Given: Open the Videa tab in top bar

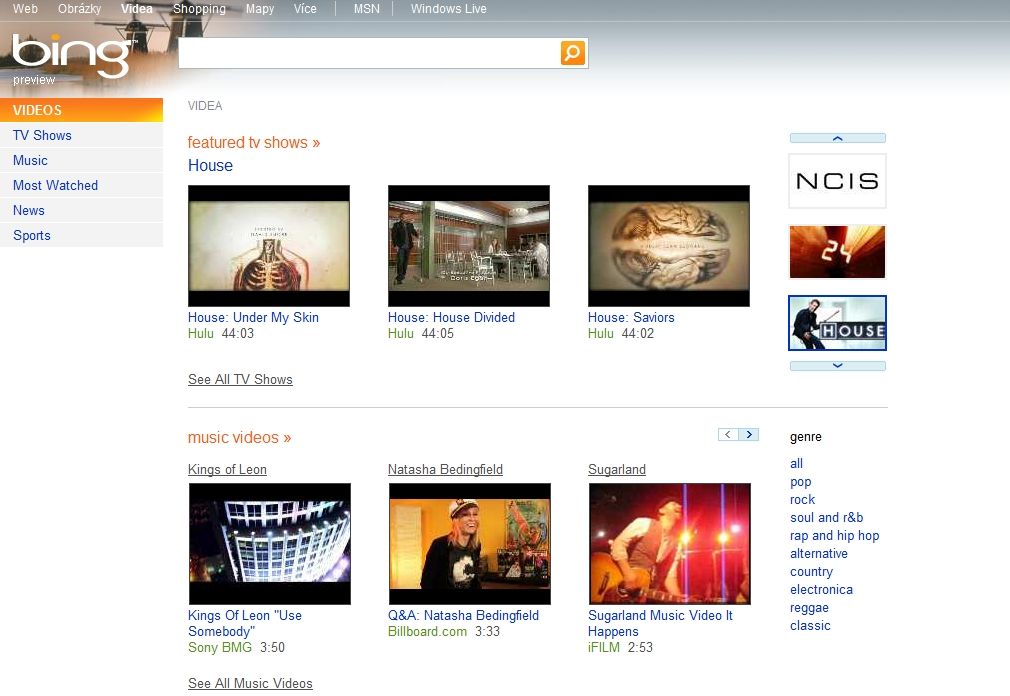Looking at the screenshot, I should pyautogui.click(x=137, y=9).
